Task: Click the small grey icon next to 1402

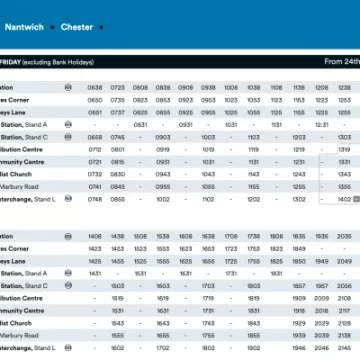Action: tap(356, 199)
